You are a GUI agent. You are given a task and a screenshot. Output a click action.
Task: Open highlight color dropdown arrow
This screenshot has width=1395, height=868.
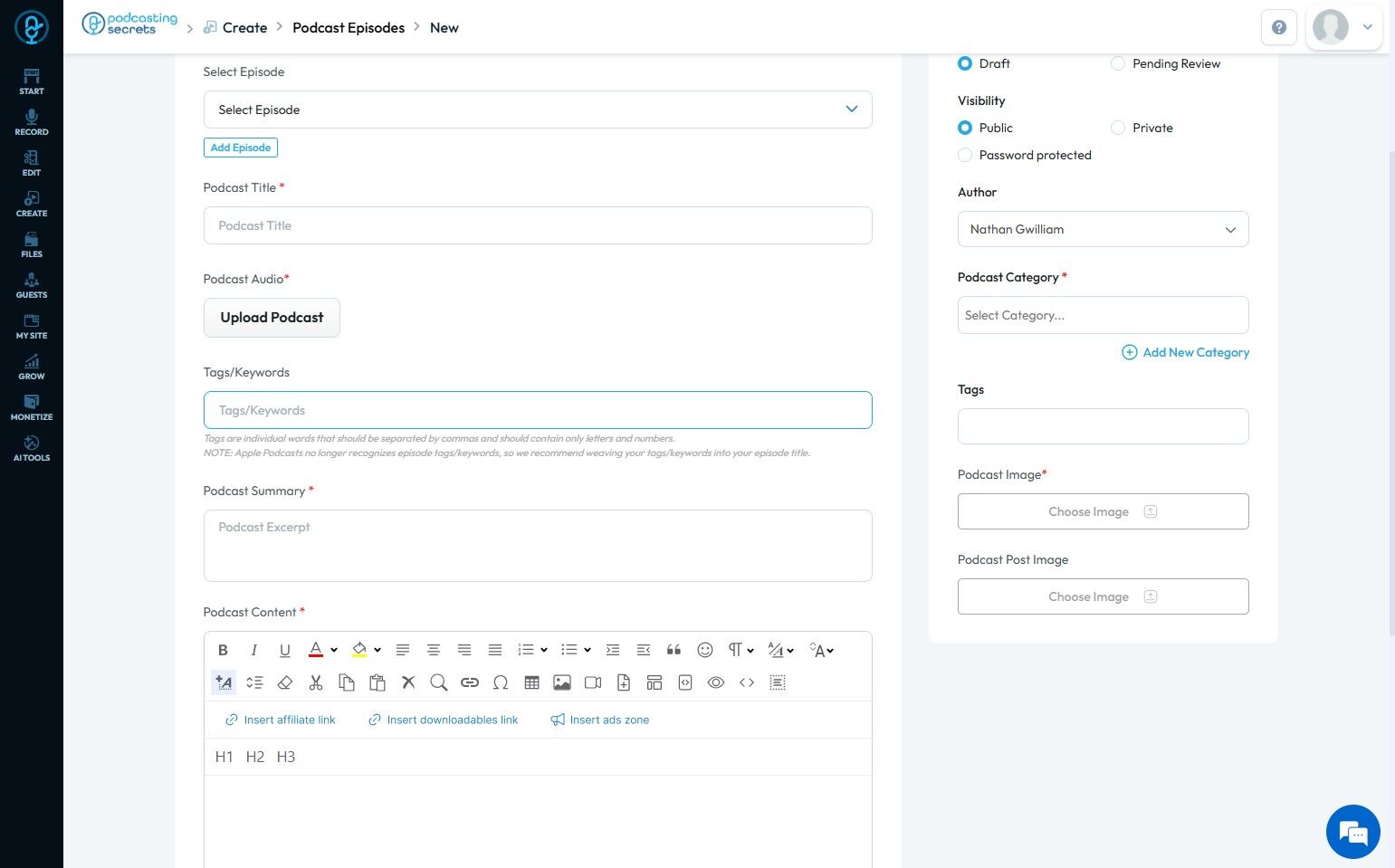click(377, 650)
